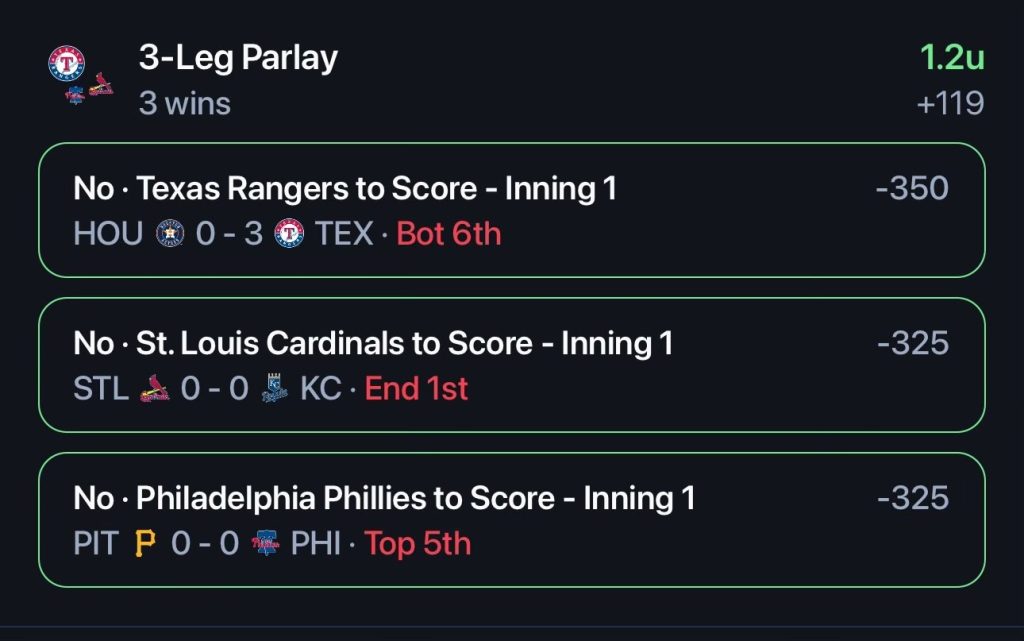Click the Bot 6th game status
The height and width of the screenshot is (641, 1024).
coord(449,234)
